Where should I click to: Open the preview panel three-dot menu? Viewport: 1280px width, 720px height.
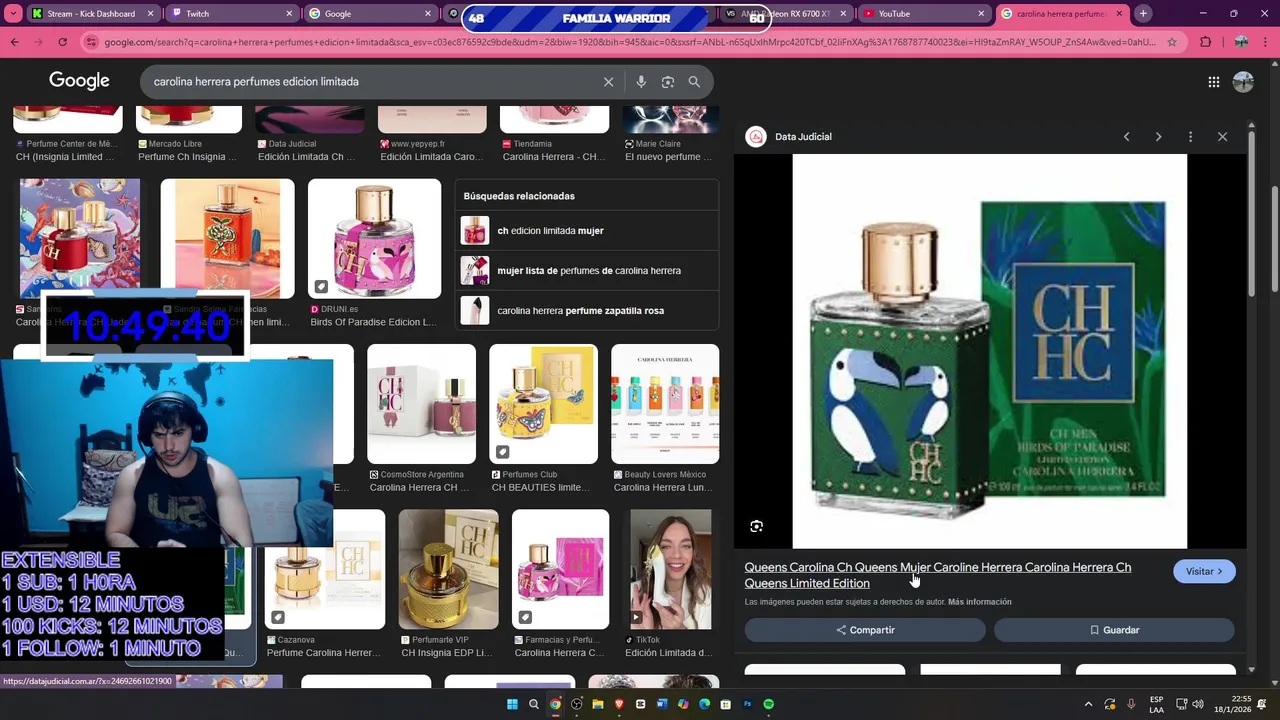(1190, 137)
